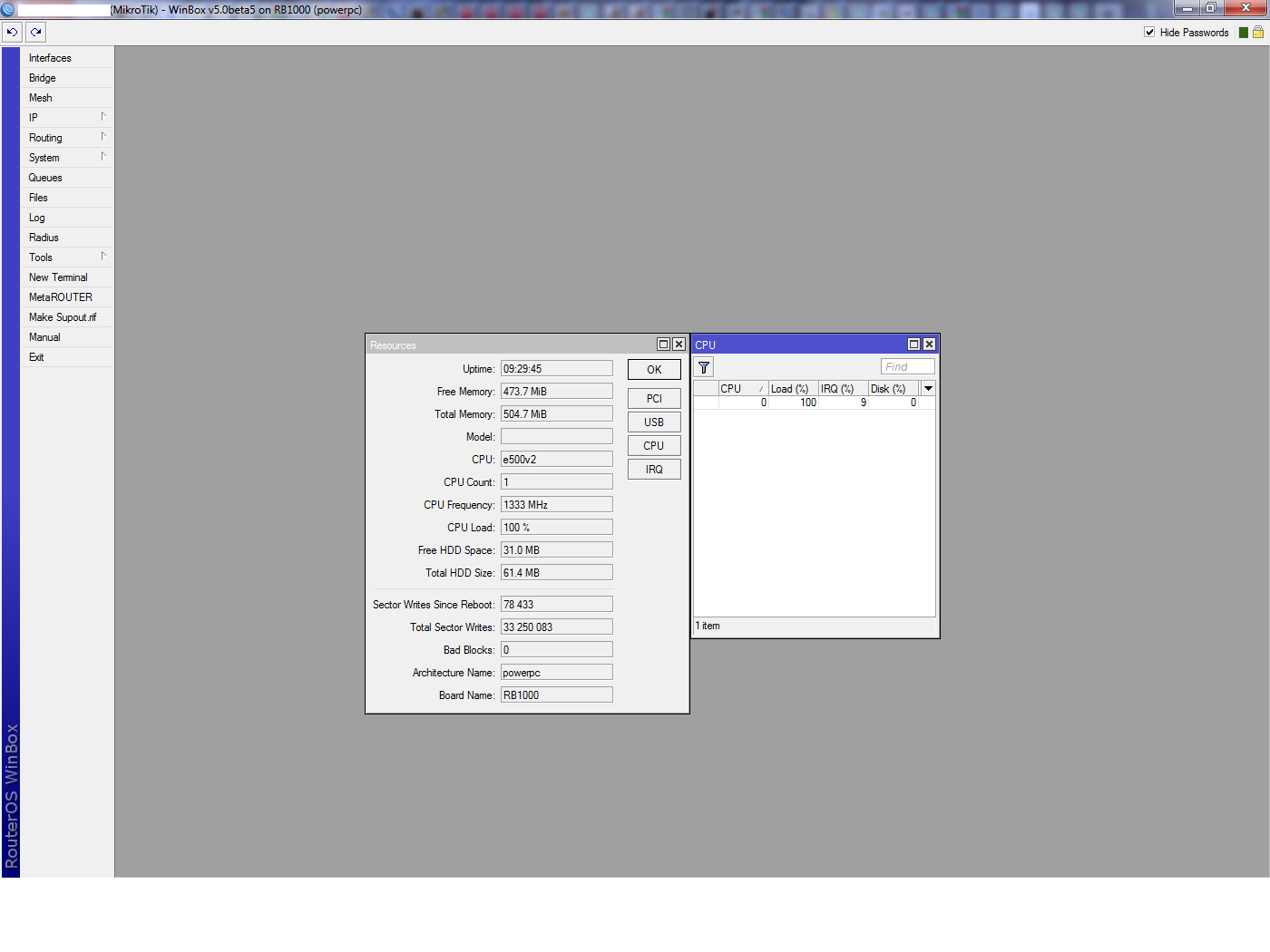The width and height of the screenshot is (1270, 952).
Task: Open the filter funnel in the CPU window
Action: coord(704,367)
